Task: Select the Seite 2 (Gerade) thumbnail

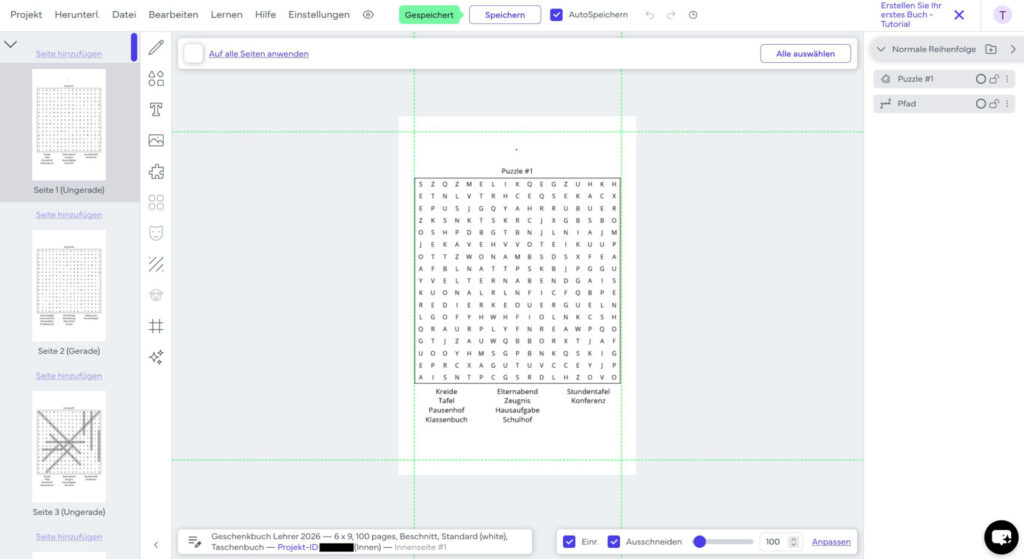Action: [69, 285]
